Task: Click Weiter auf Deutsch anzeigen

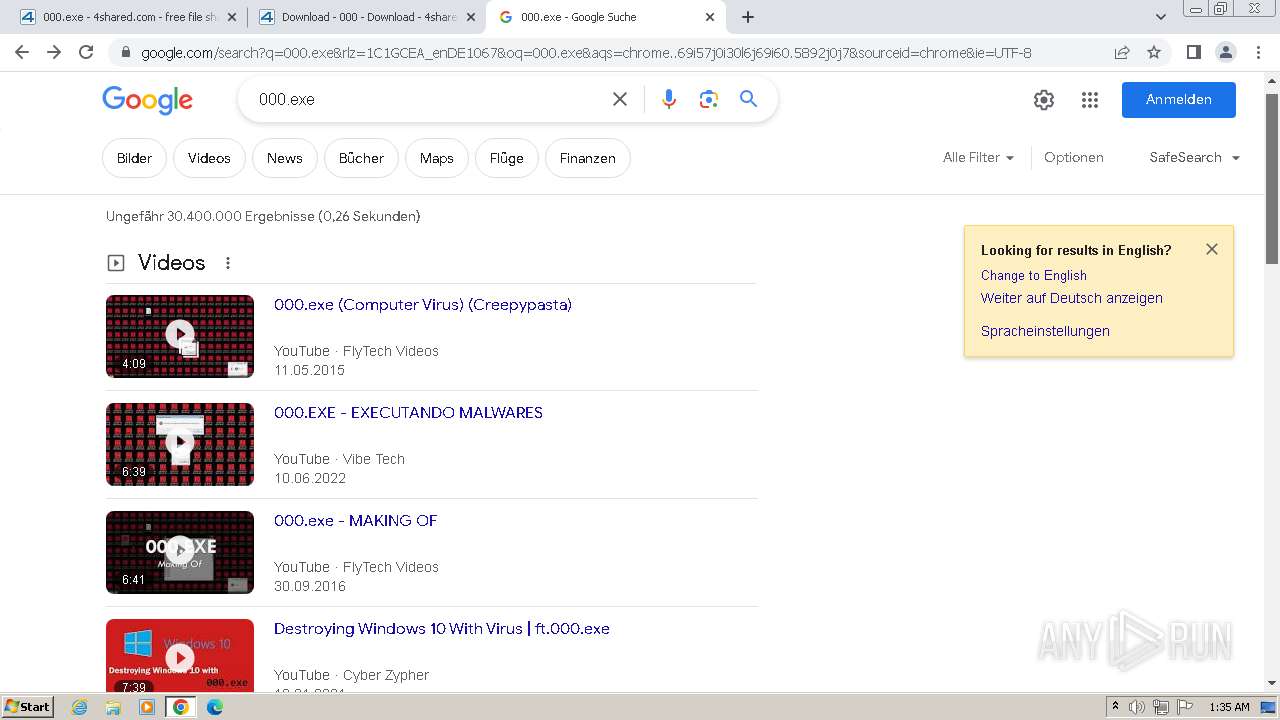Action: click(x=1071, y=298)
